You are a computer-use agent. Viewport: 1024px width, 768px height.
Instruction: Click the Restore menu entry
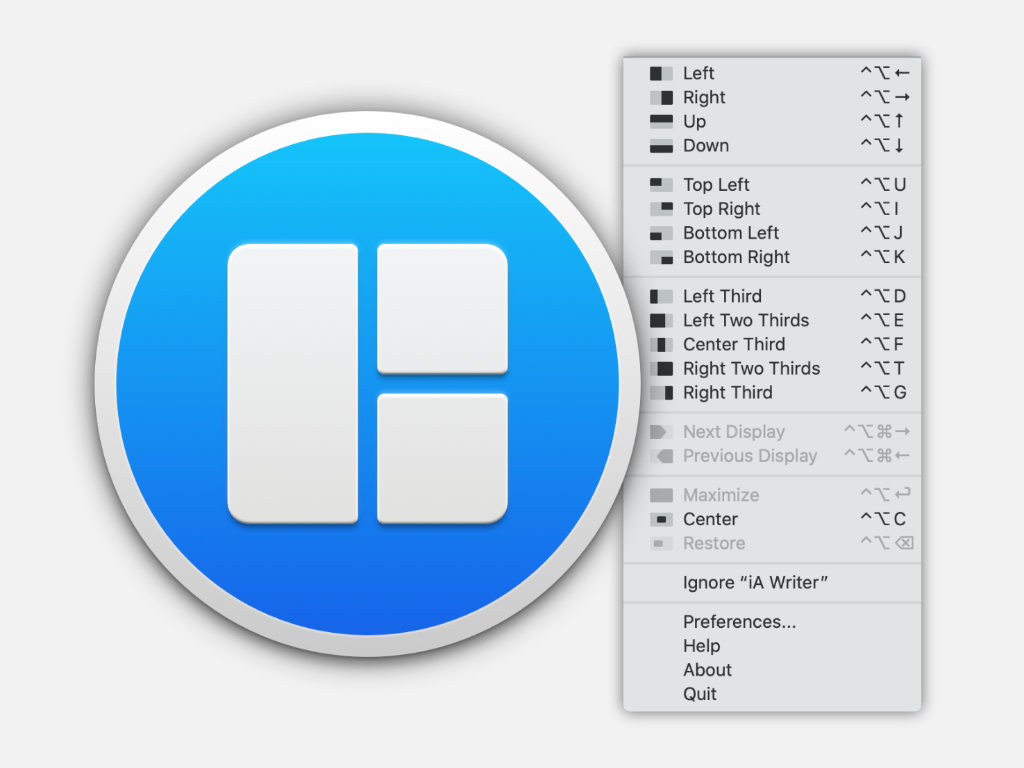pos(772,544)
